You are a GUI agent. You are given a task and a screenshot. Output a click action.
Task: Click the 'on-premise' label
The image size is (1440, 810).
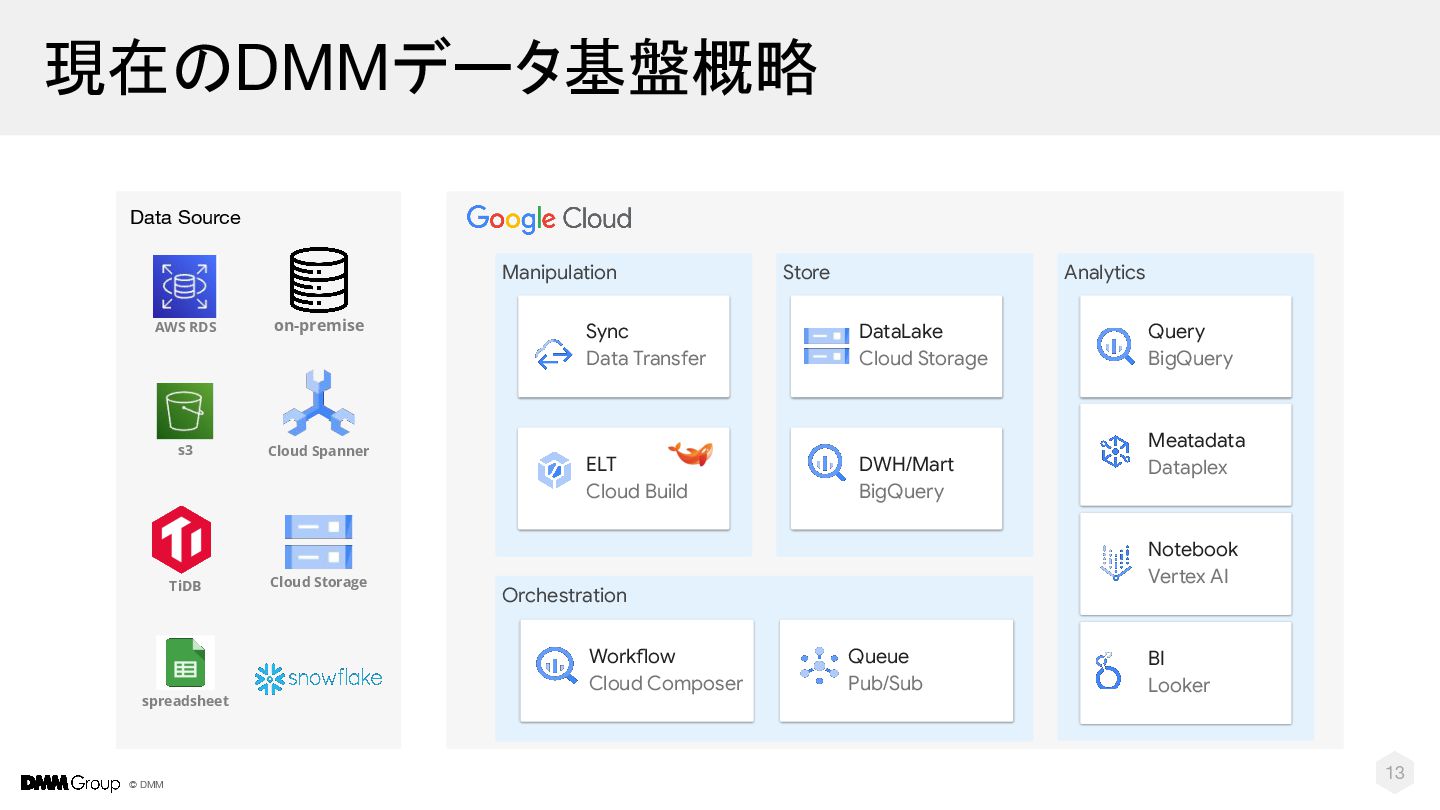(x=319, y=325)
